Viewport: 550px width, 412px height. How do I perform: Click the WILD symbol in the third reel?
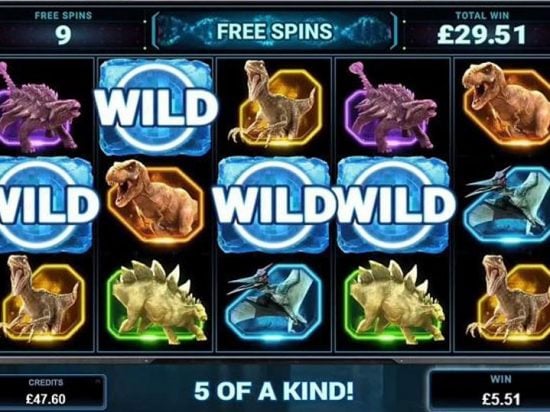(274, 204)
